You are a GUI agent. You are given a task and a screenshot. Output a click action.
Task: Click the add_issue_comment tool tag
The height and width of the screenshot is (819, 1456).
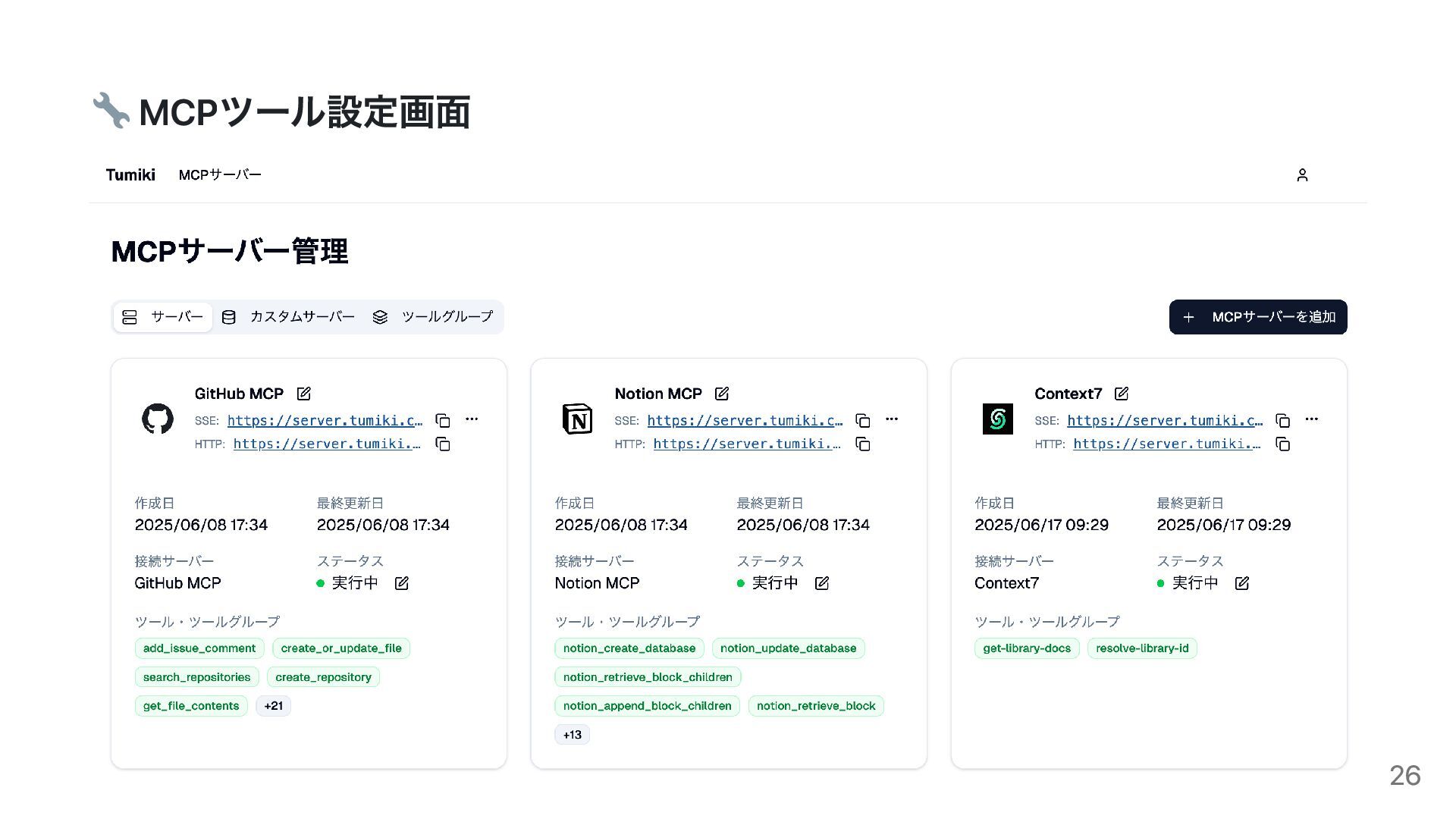pyautogui.click(x=199, y=648)
